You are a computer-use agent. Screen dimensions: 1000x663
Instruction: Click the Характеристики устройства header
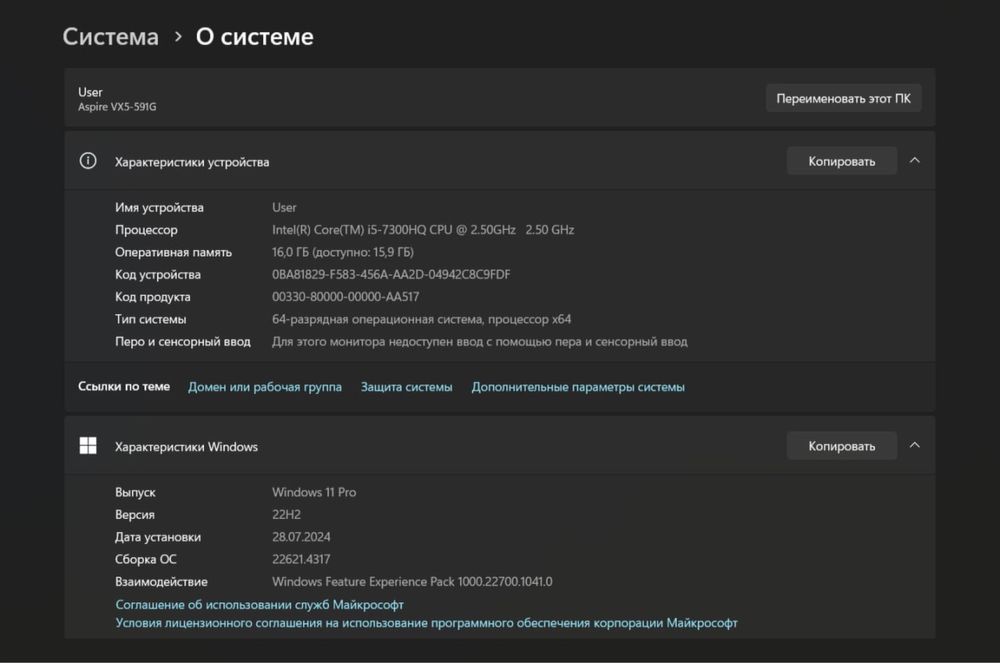click(x=192, y=162)
